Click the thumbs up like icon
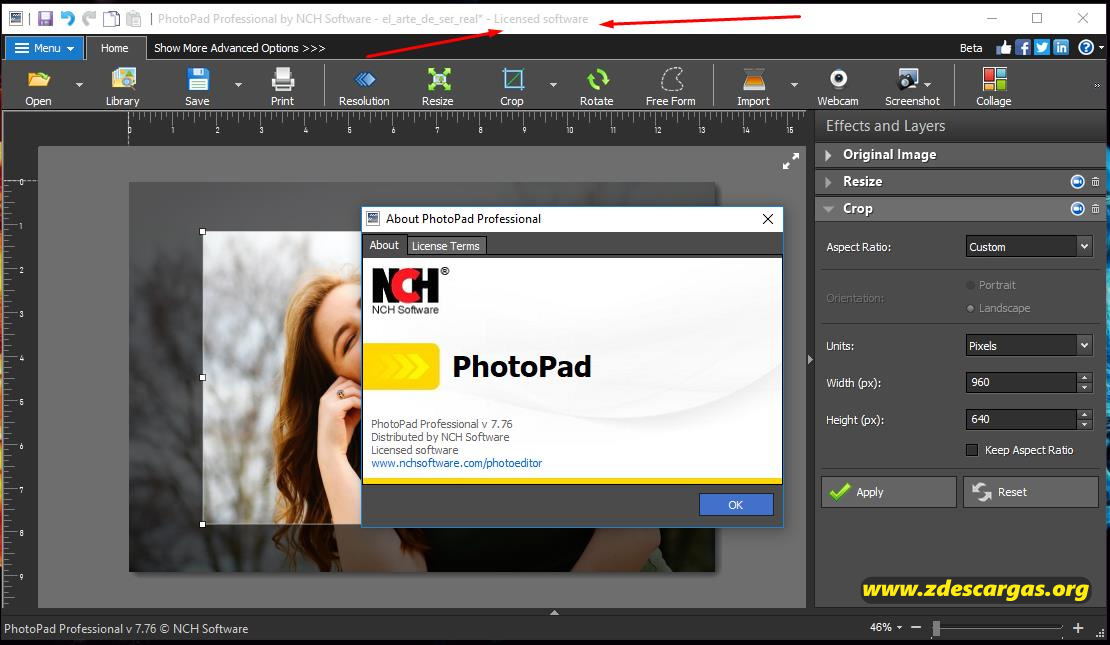The width and height of the screenshot is (1110, 645). pyautogui.click(x=1004, y=47)
